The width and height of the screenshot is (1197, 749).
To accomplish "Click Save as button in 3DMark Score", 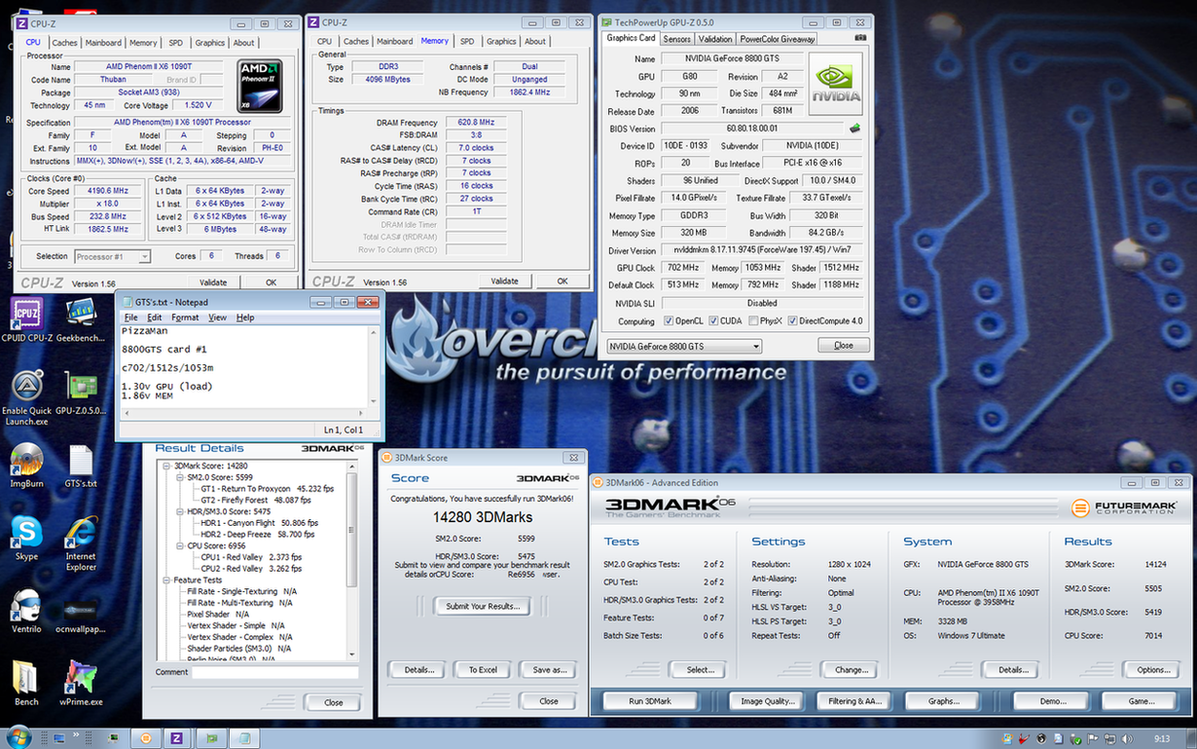I will (x=550, y=670).
